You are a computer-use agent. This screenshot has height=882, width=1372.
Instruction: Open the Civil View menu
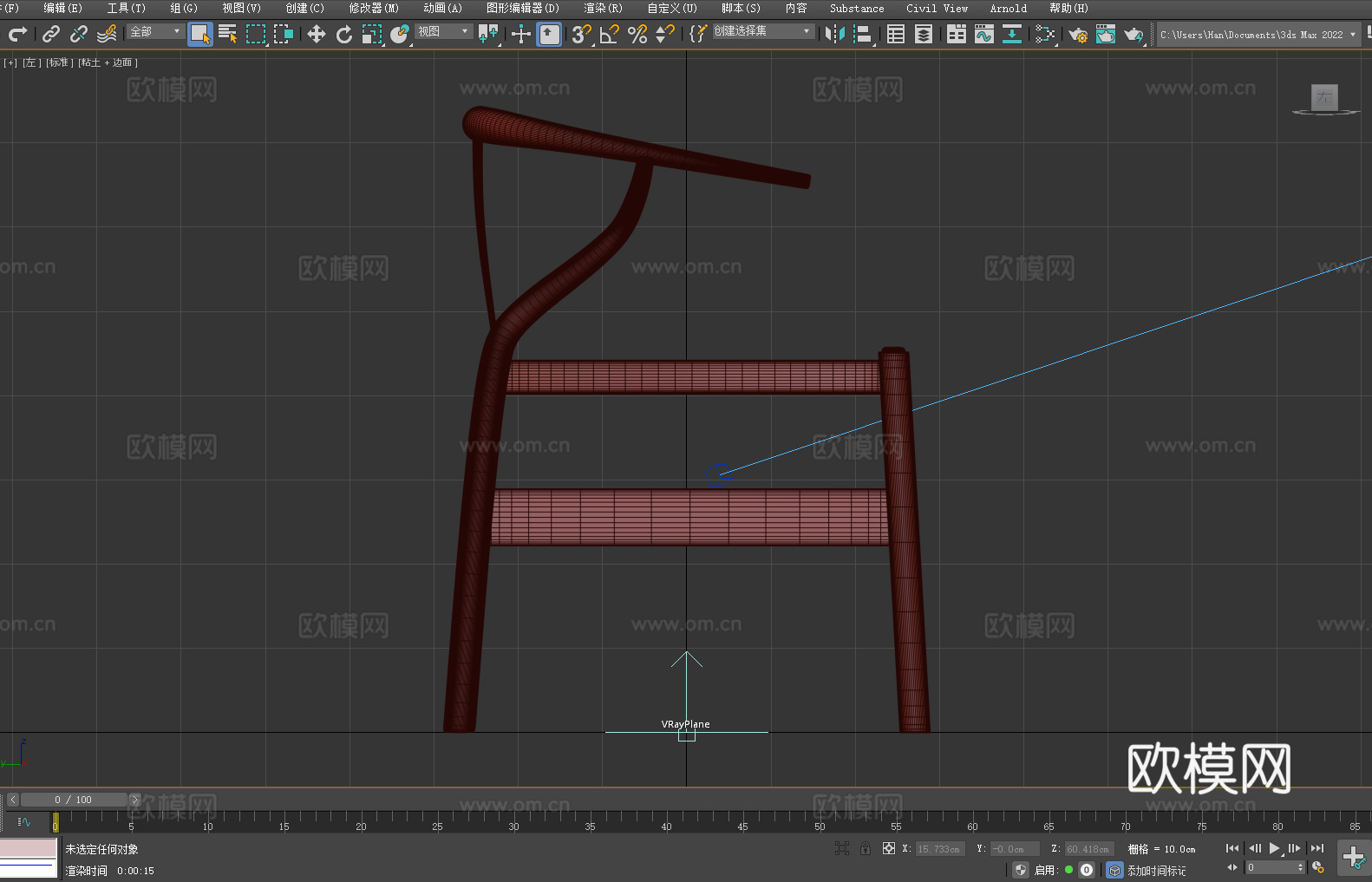coord(937,8)
